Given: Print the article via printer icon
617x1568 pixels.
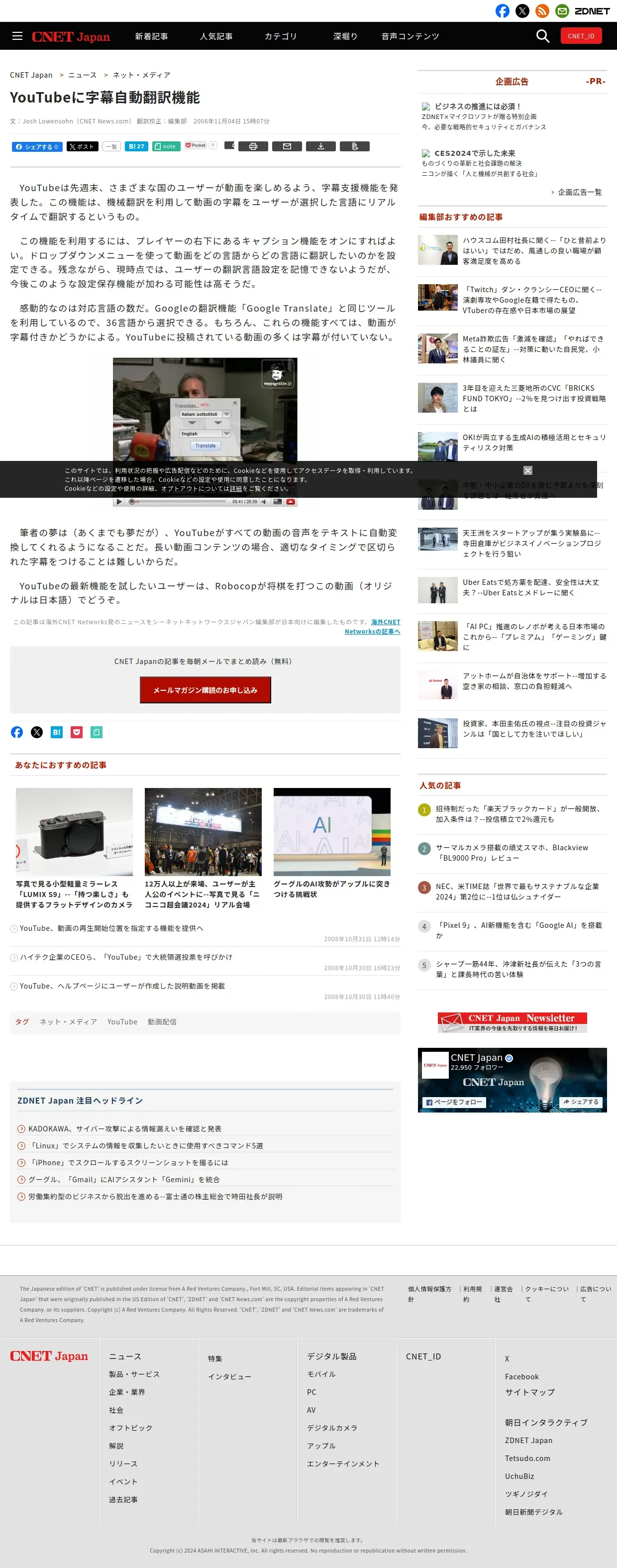Looking at the screenshot, I should point(253,146).
